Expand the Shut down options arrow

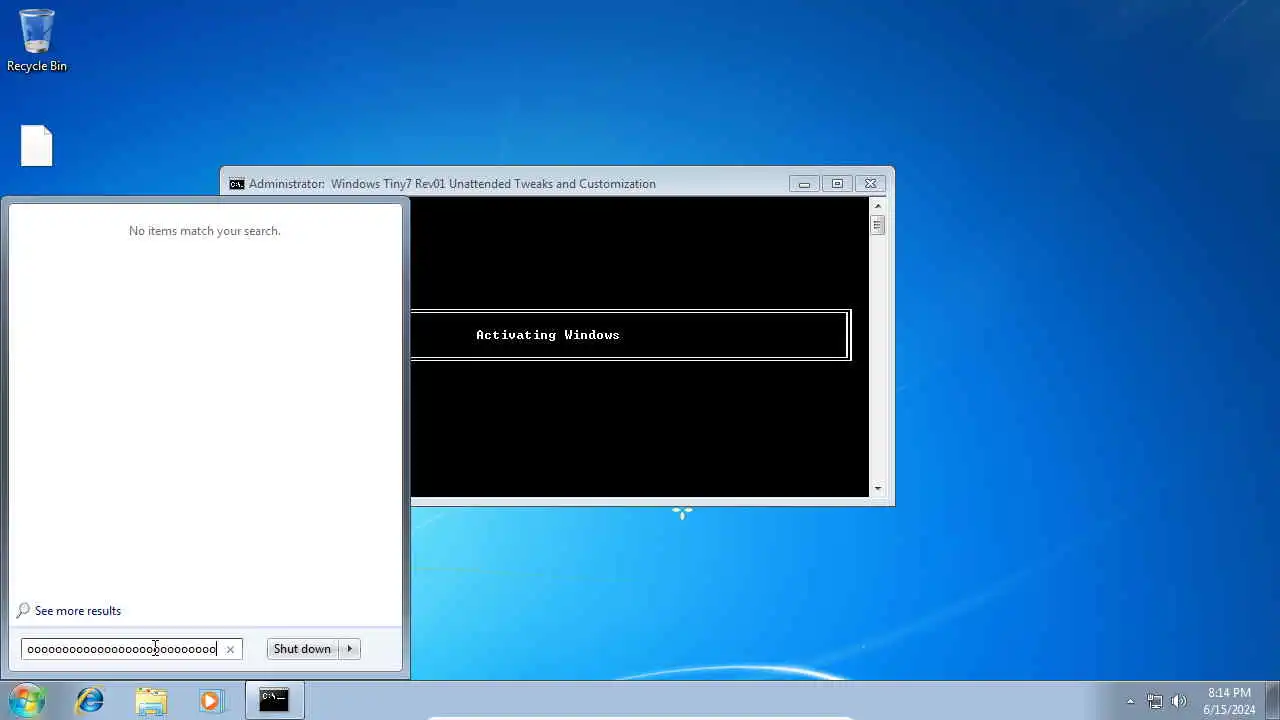pos(349,649)
